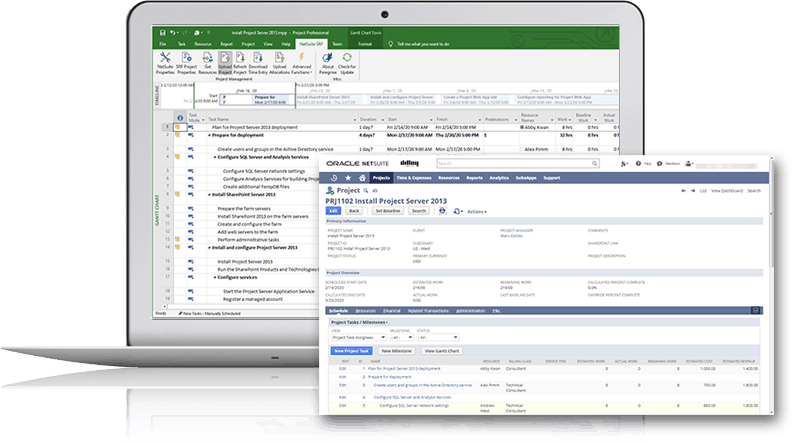Expand the Project Tasks / Milestones sublist menu

pos(359,322)
